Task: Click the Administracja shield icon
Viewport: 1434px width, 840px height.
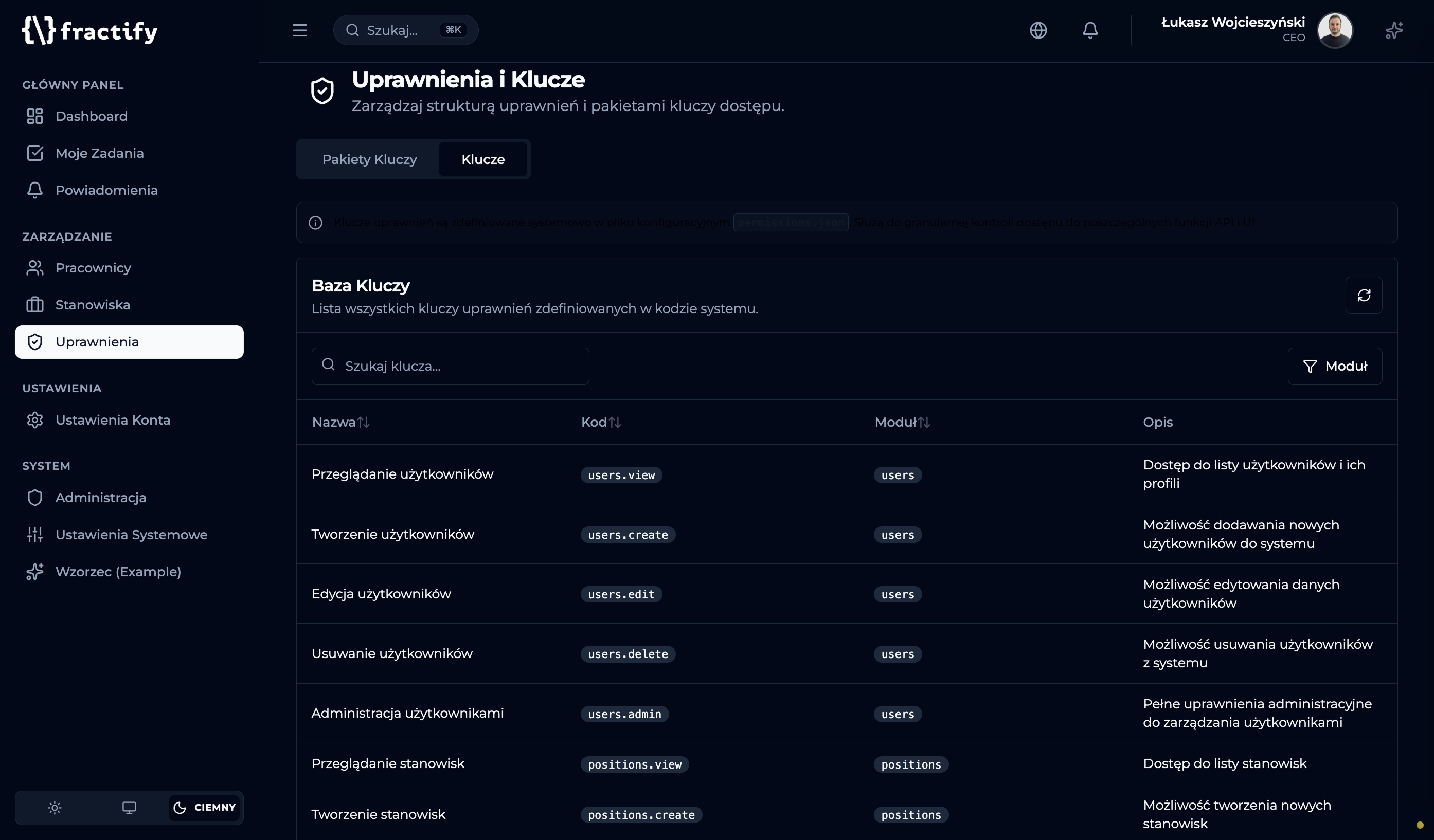Action: point(34,498)
